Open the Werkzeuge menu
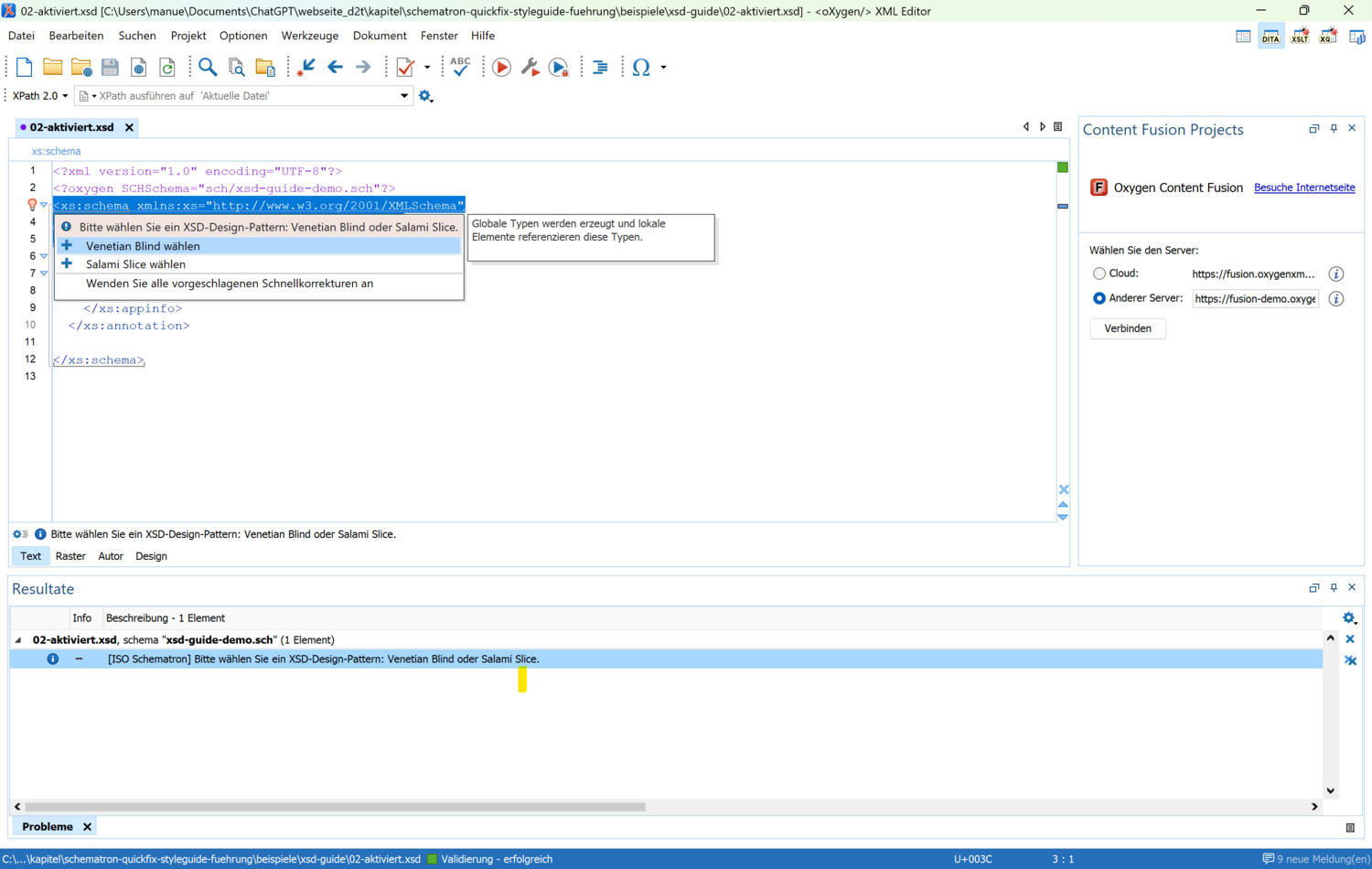This screenshot has height=869, width=1372. (310, 36)
